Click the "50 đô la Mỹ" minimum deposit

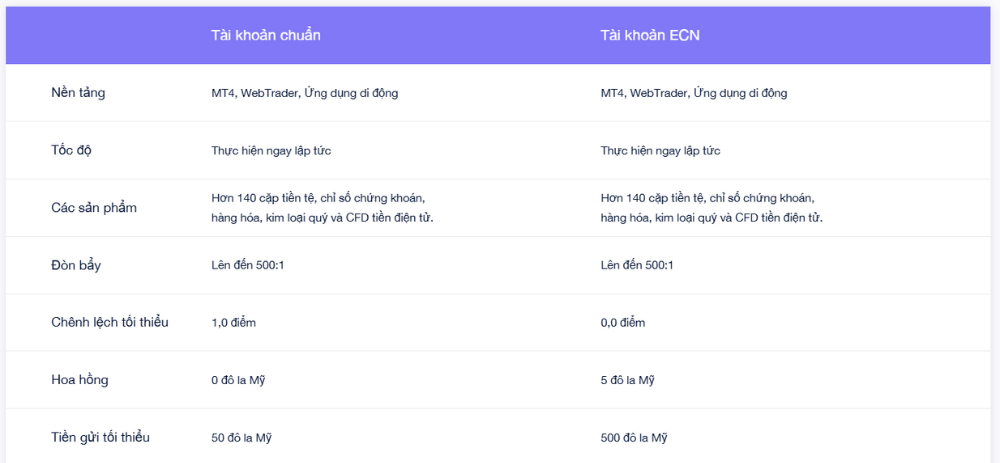tap(241, 438)
